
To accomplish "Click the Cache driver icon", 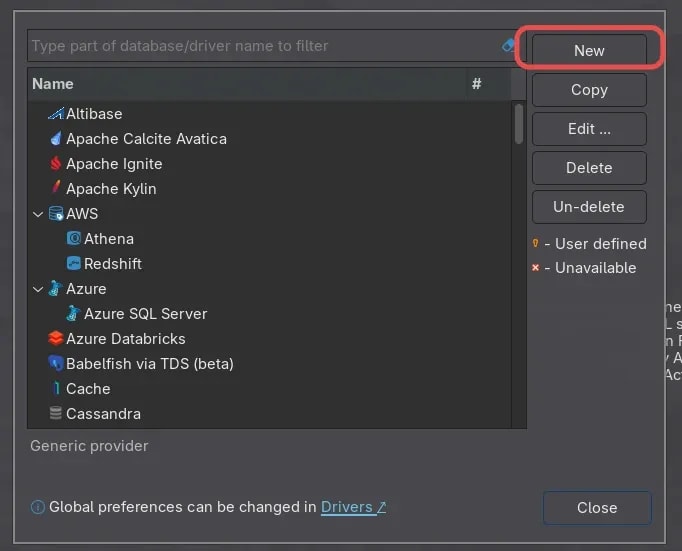I will (x=56, y=388).
